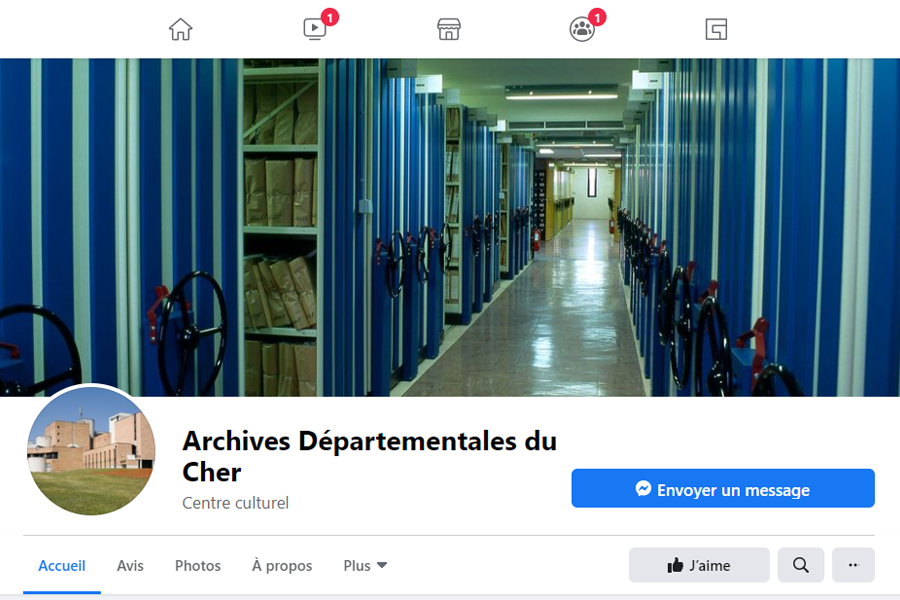Expand the Plus dropdown tab
Image resolution: width=900 pixels, height=600 pixels.
(365, 566)
